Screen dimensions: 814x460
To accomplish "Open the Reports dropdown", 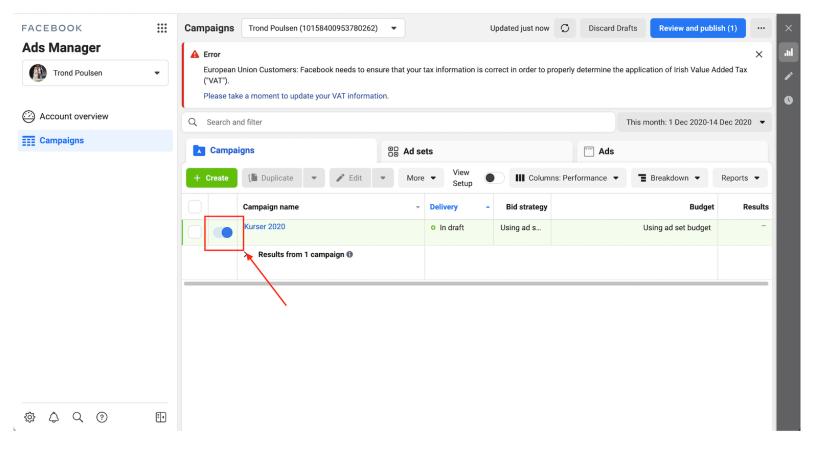I will 740,178.
